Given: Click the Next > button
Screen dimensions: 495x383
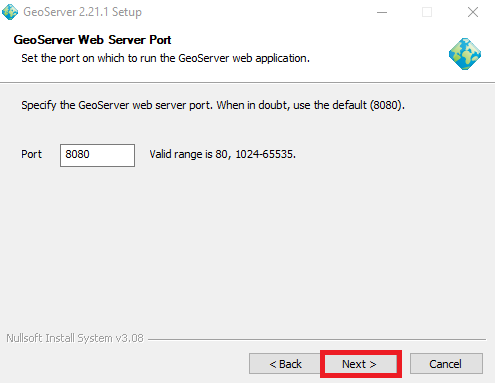Looking at the screenshot, I should 361,364.
